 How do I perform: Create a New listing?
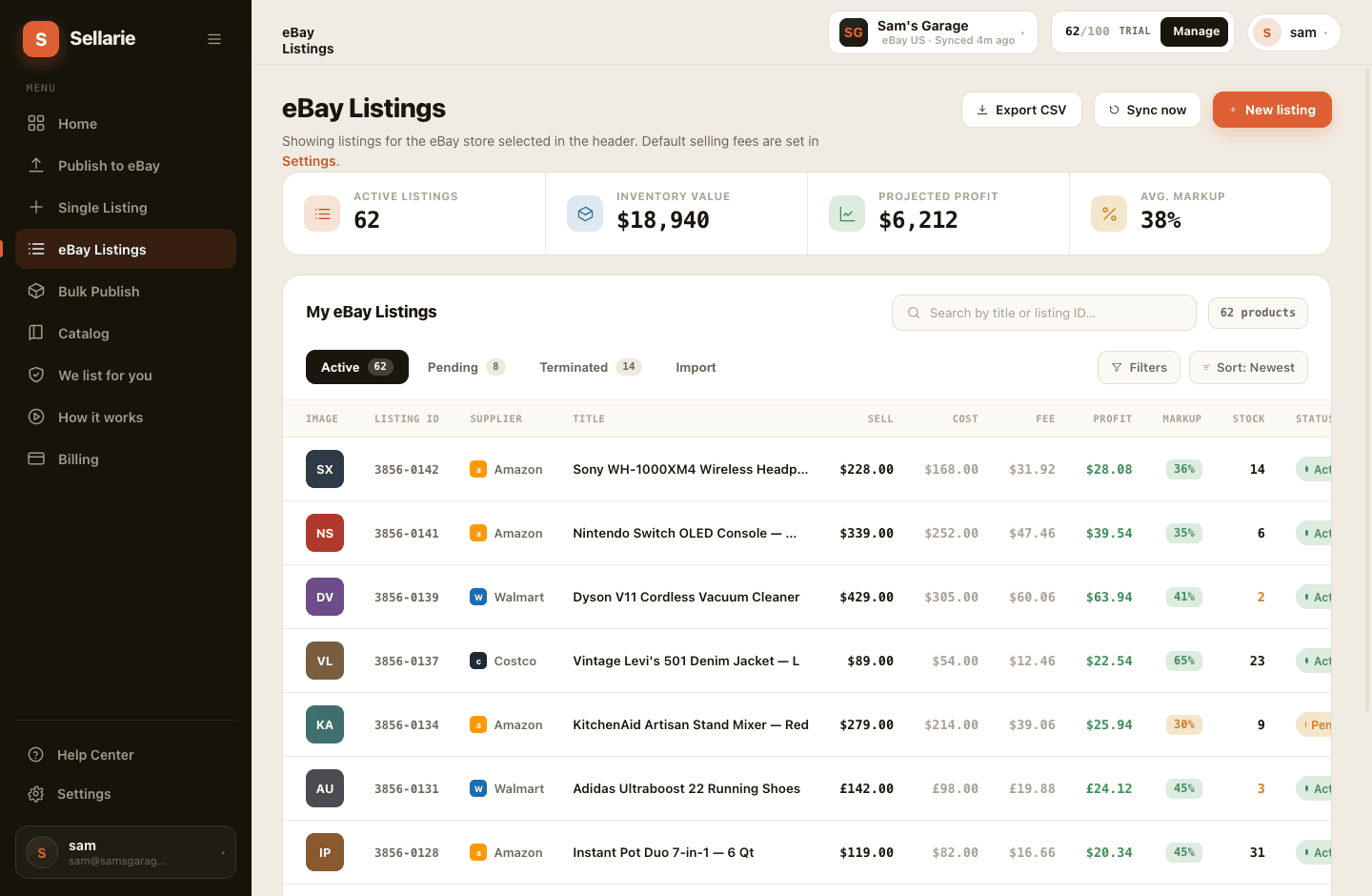1272,110
